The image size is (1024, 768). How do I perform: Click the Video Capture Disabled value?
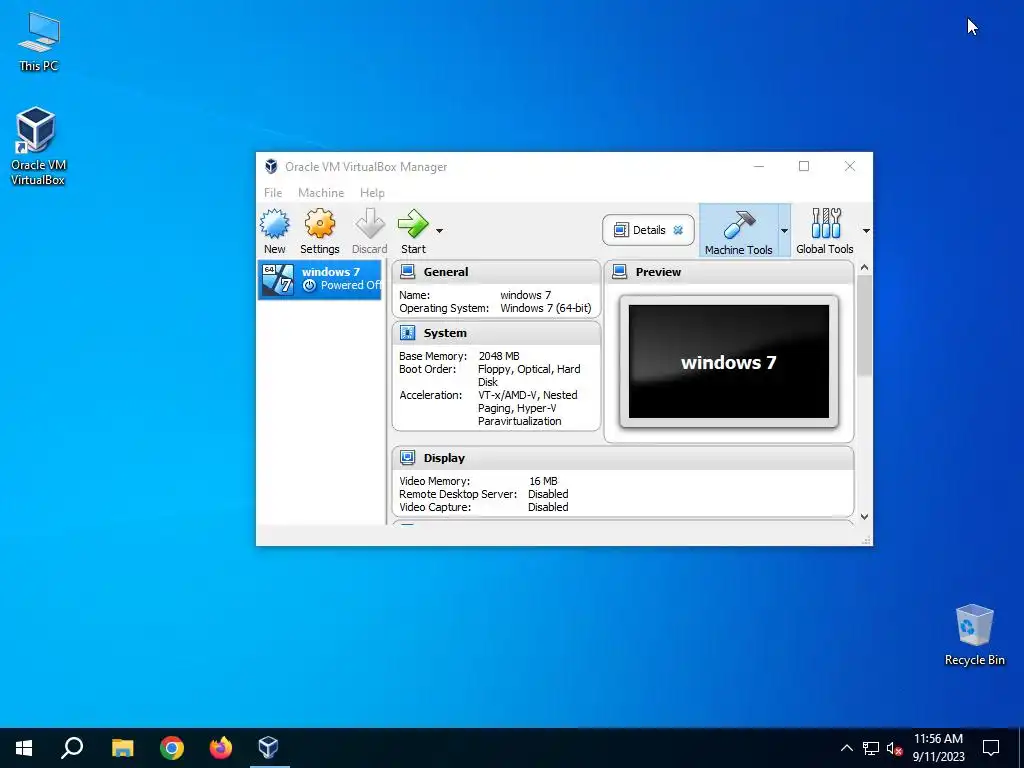coord(548,507)
